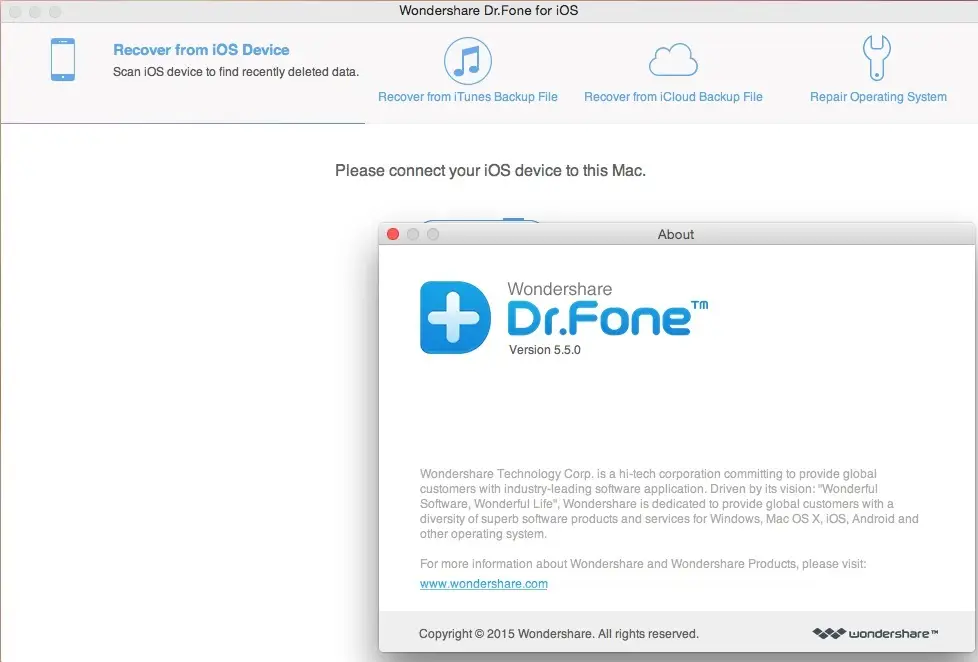
Task: Open Recover from iOS Device tab
Action: pyautogui.click(x=201, y=50)
